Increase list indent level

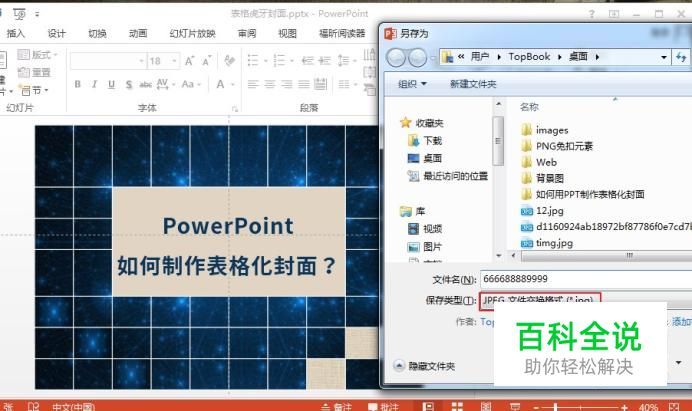324,60
